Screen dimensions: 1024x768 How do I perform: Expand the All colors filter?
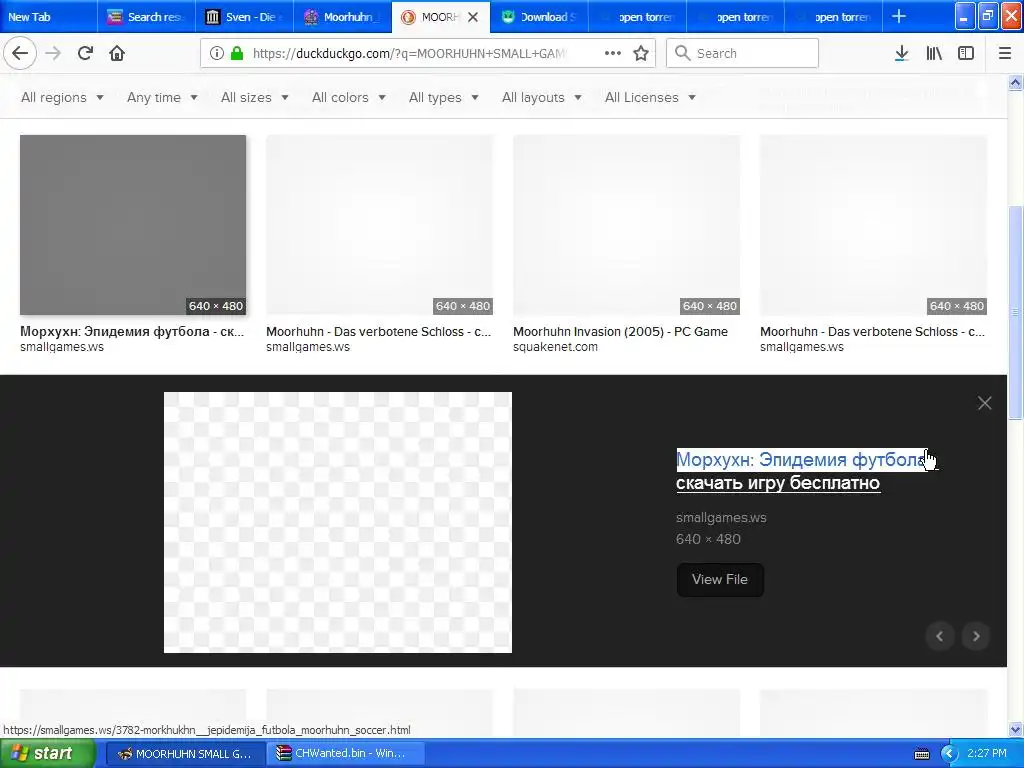click(x=349, y=97)
